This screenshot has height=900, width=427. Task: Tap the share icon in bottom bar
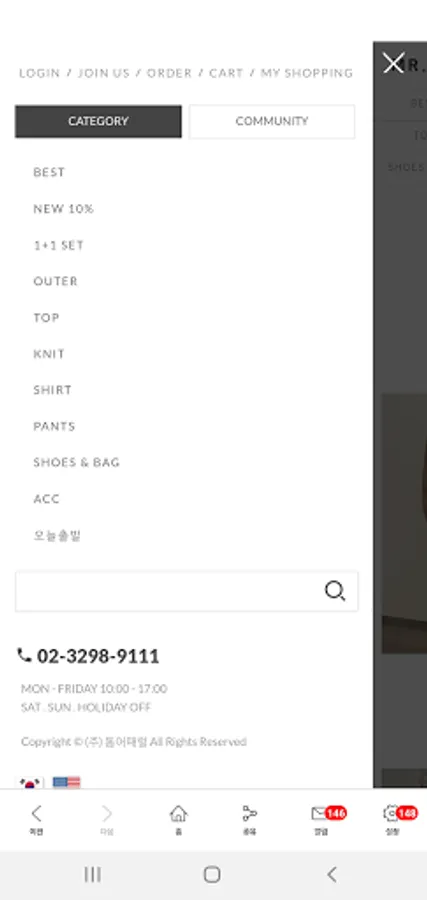249,819
